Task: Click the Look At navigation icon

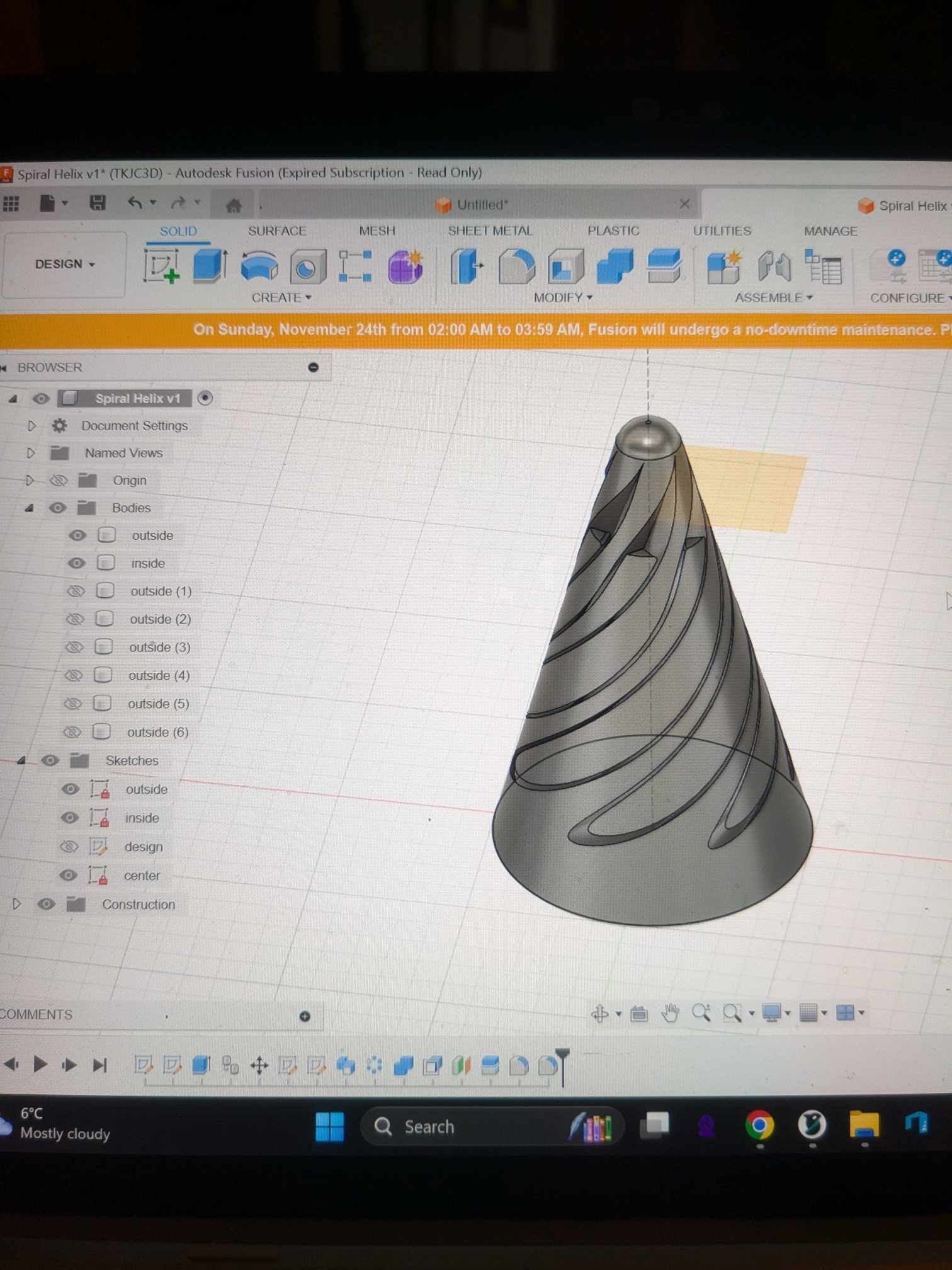Action: tap(639, 1014)
